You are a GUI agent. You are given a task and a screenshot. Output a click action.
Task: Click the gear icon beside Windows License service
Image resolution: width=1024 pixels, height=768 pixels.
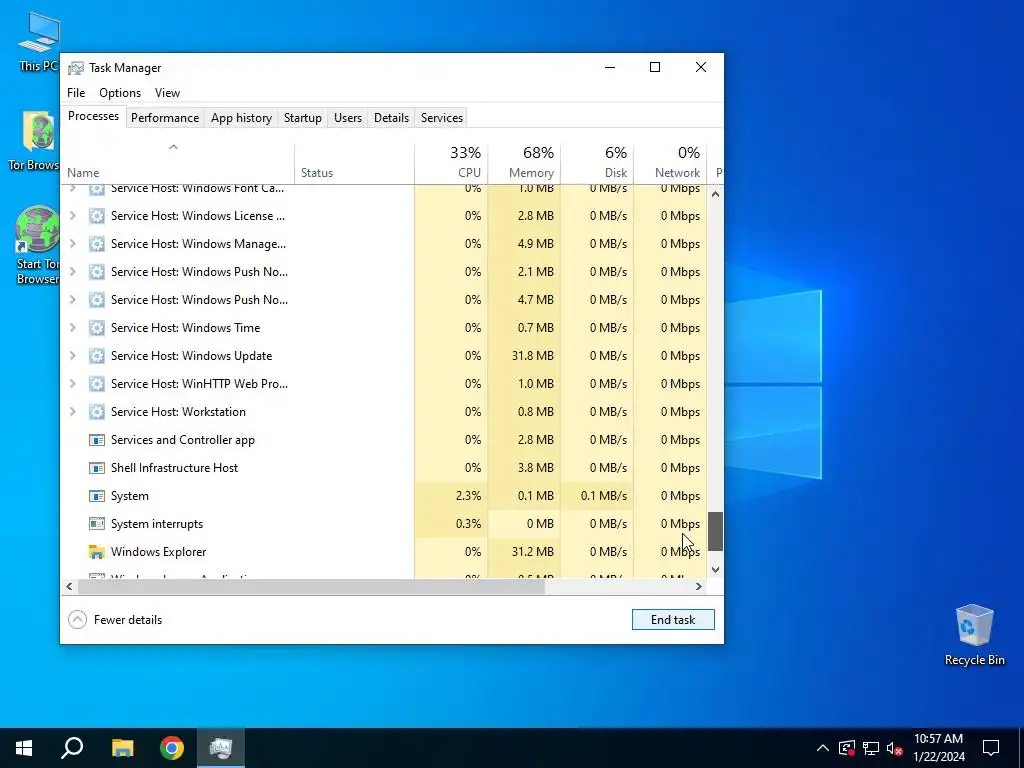point(97,216)
